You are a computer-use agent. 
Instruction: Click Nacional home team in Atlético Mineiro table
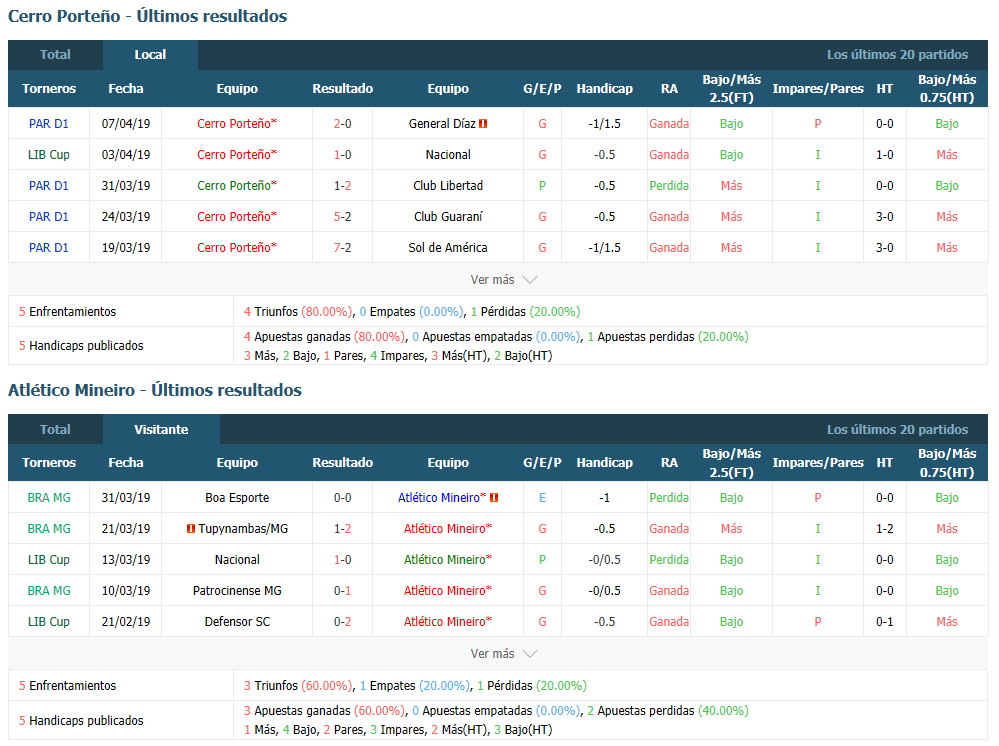click(x=237, y=560)
